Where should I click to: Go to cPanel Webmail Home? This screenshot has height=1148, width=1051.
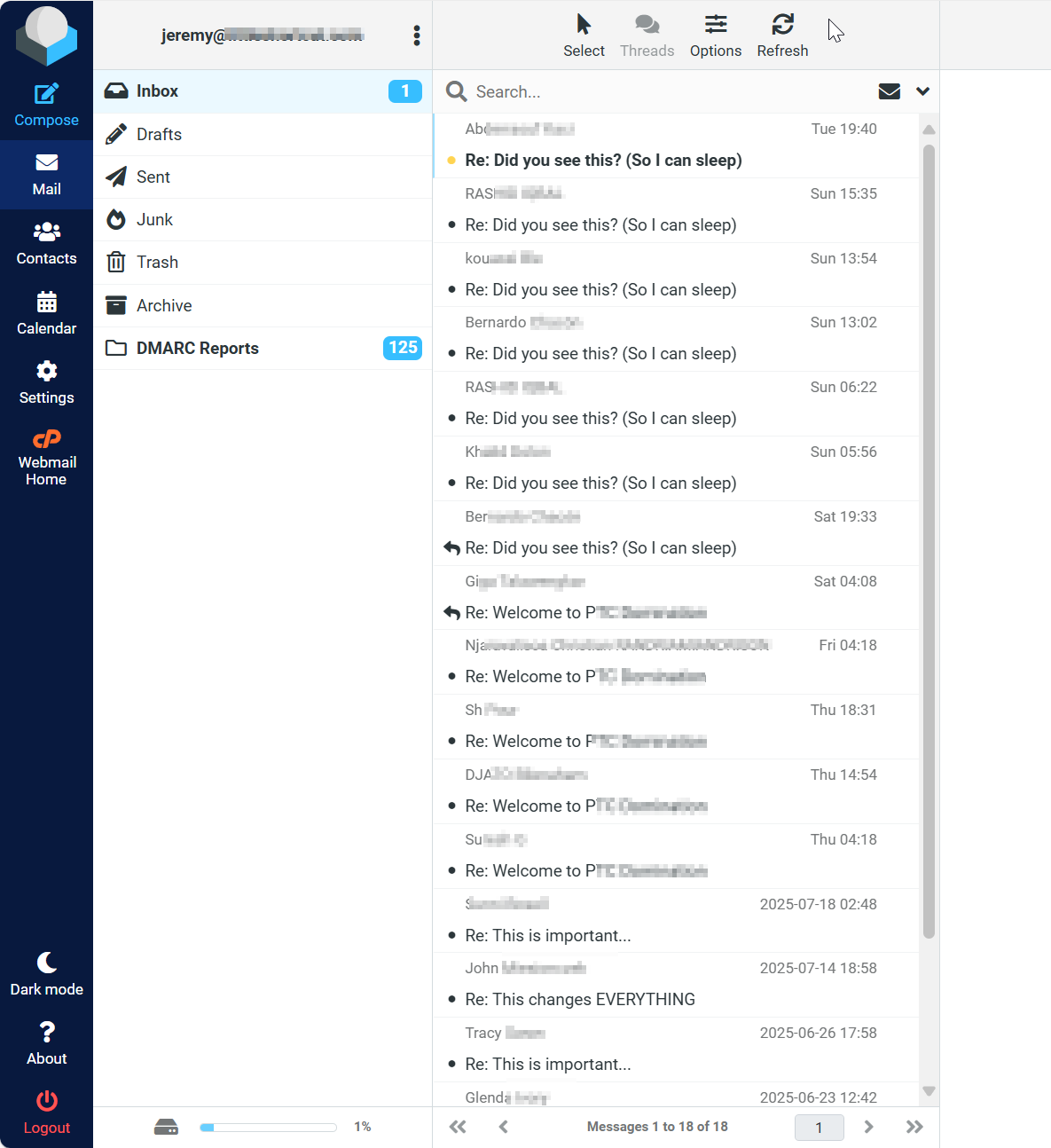[x=46, y=458]
